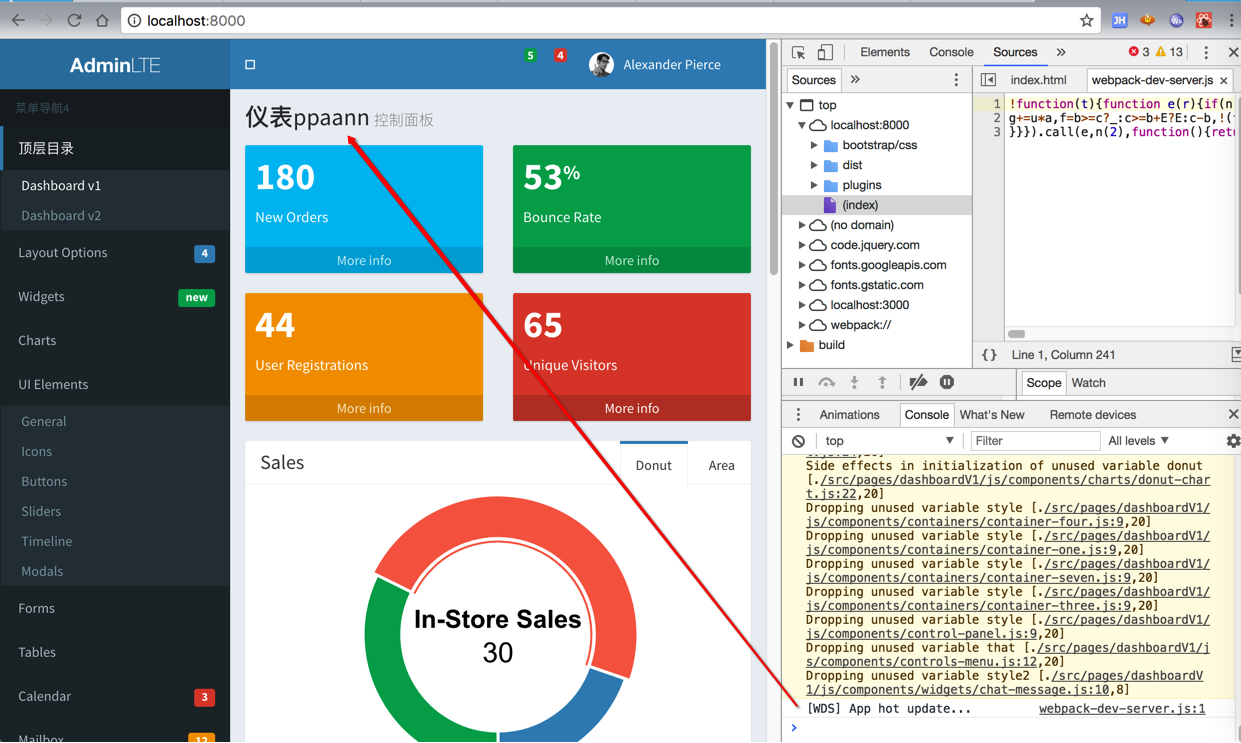Click the red error count indicator
This screenshot has height=743, width=1241.
point(1139,52)
